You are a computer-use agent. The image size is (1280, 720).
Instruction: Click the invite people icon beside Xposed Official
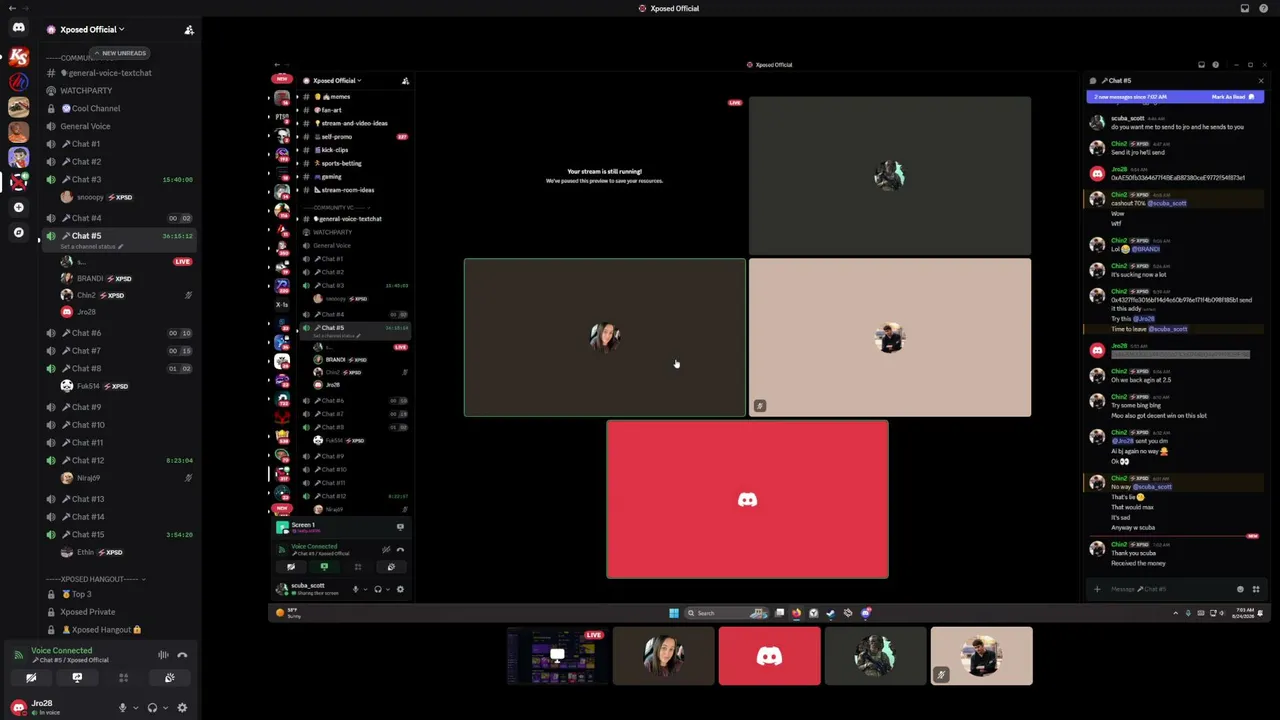tap(189, 30)
